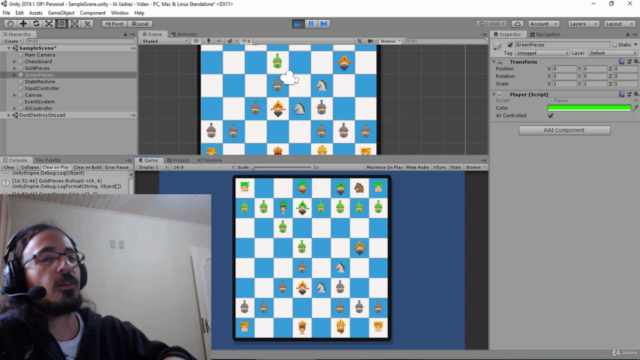Viewport: 640px width, 360px height.
Task: Open Transform component preset icon
Action: coord(629,62)
